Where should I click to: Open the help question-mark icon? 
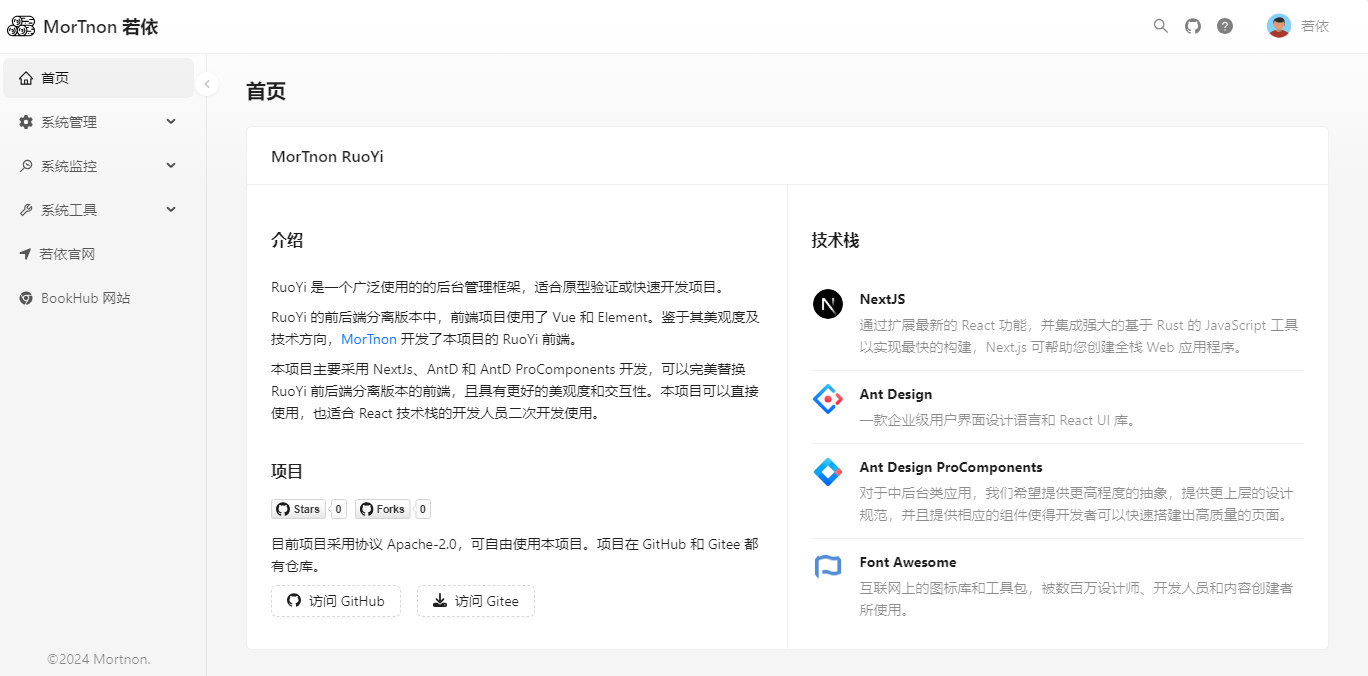(x=1225, y=26)
